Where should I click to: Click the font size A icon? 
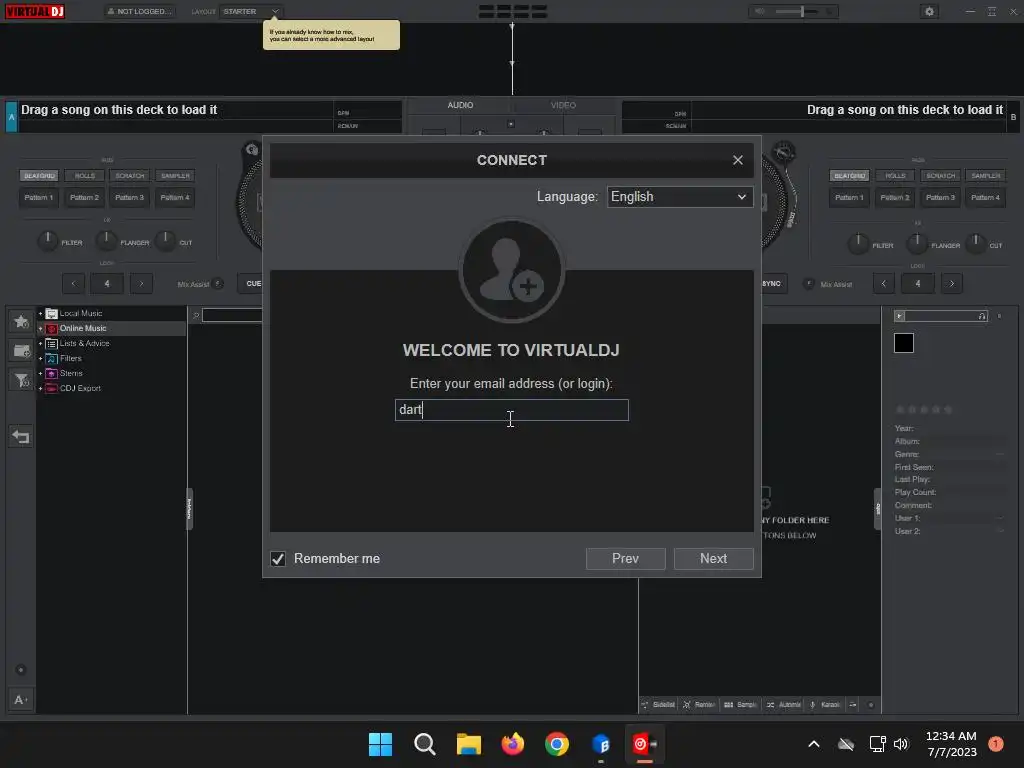click(20, 700)
